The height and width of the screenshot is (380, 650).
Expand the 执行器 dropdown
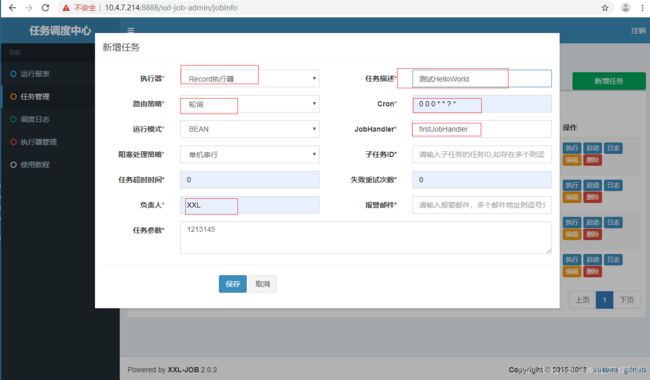coord(250,78)
